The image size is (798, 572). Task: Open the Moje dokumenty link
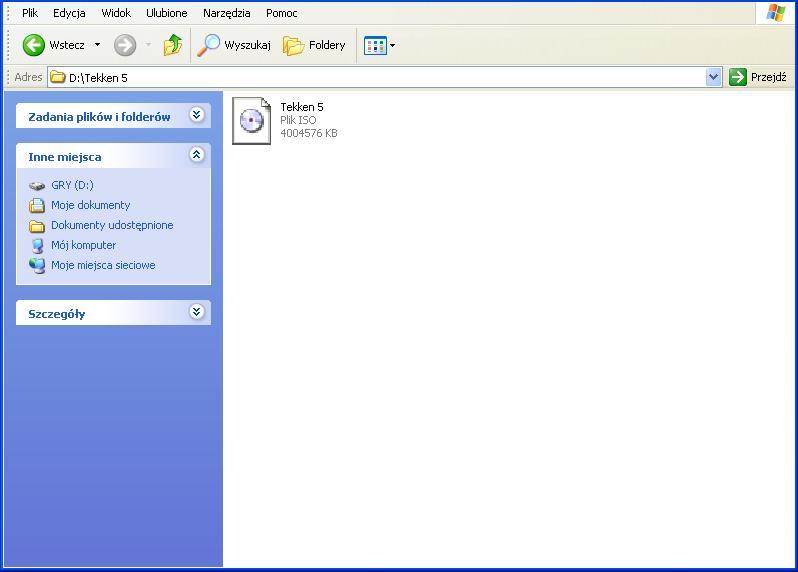[x=91, y=205]
